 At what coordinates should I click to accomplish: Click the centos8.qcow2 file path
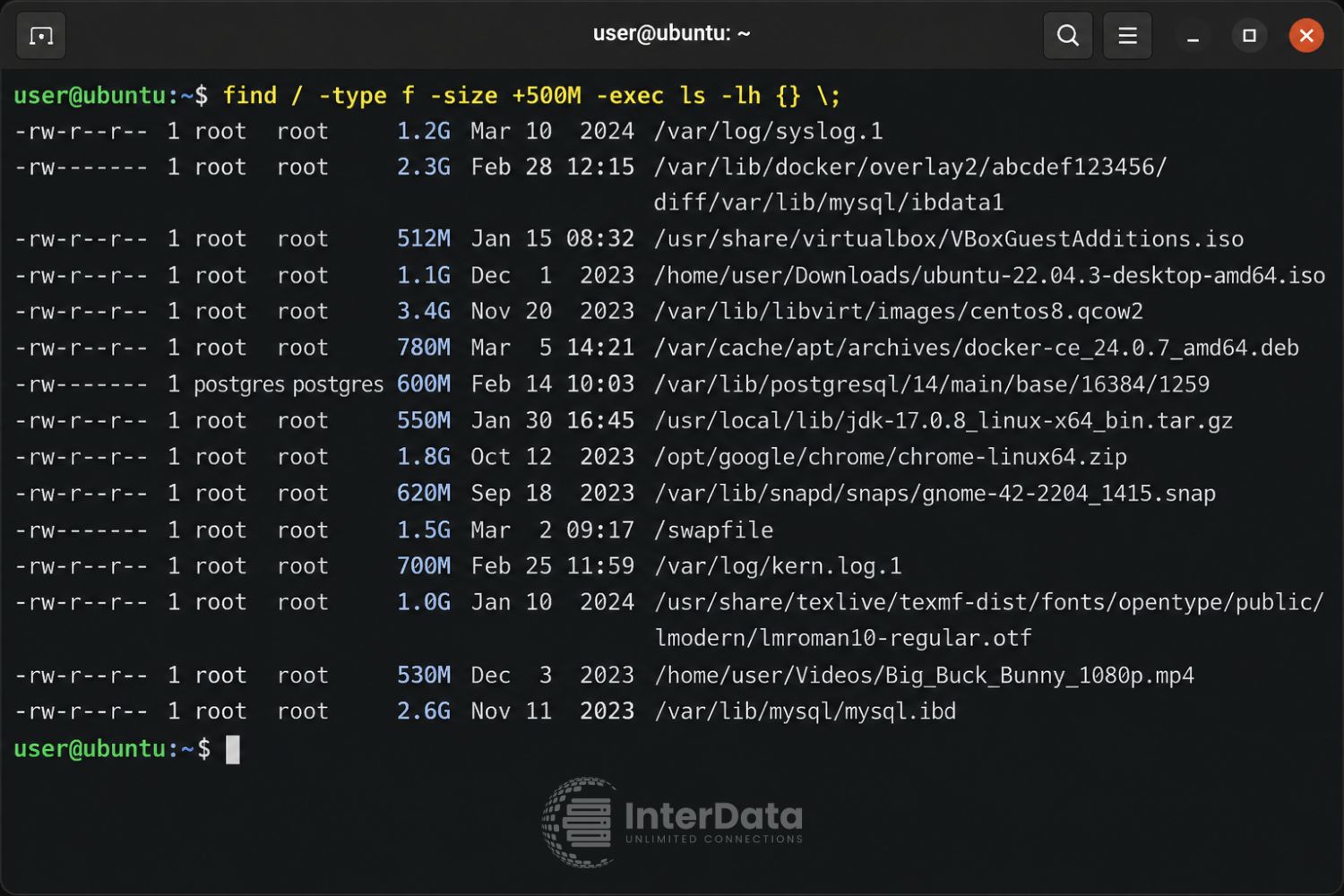[898, 312]
